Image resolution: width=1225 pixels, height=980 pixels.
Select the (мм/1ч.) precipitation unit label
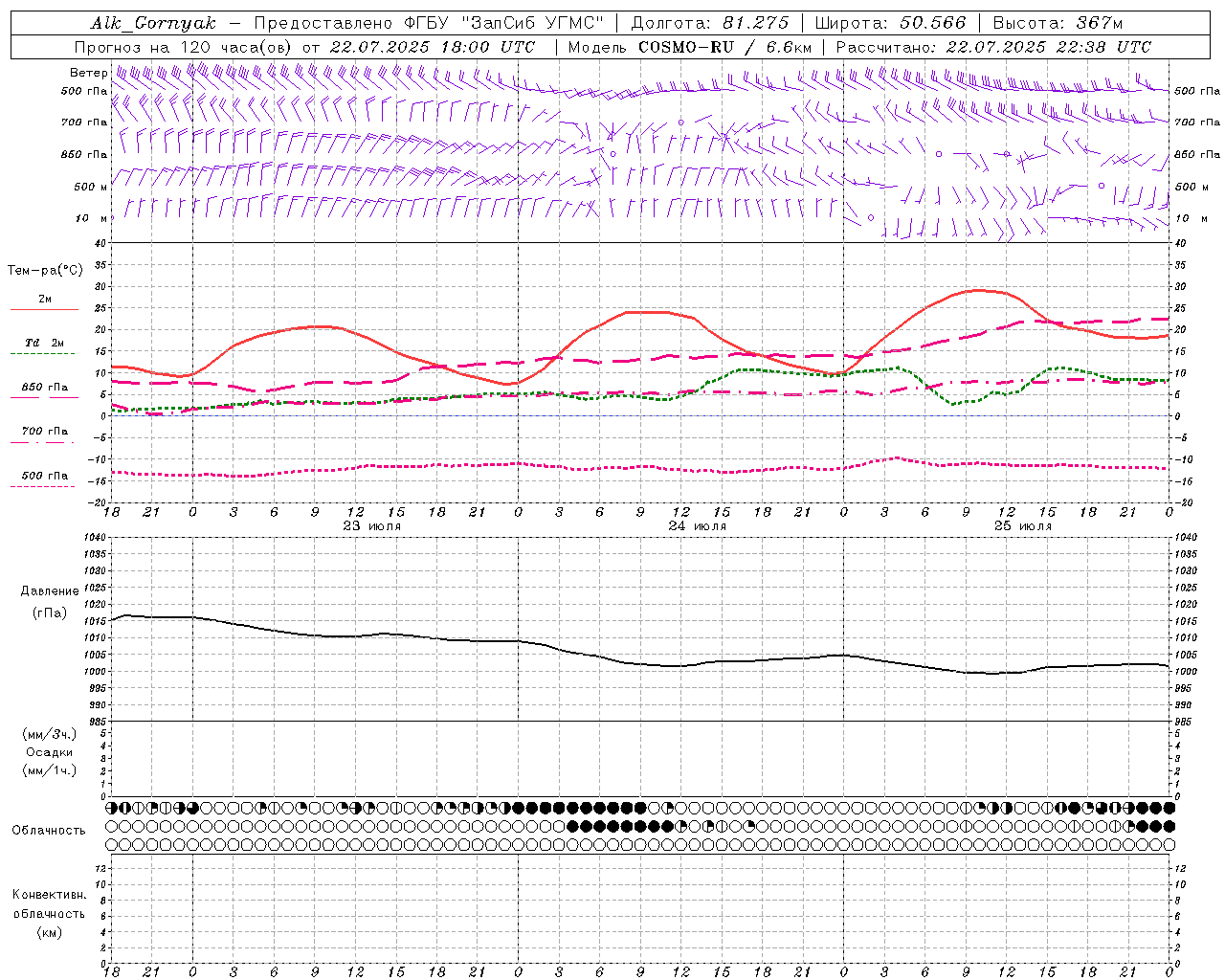pos(50,770)
